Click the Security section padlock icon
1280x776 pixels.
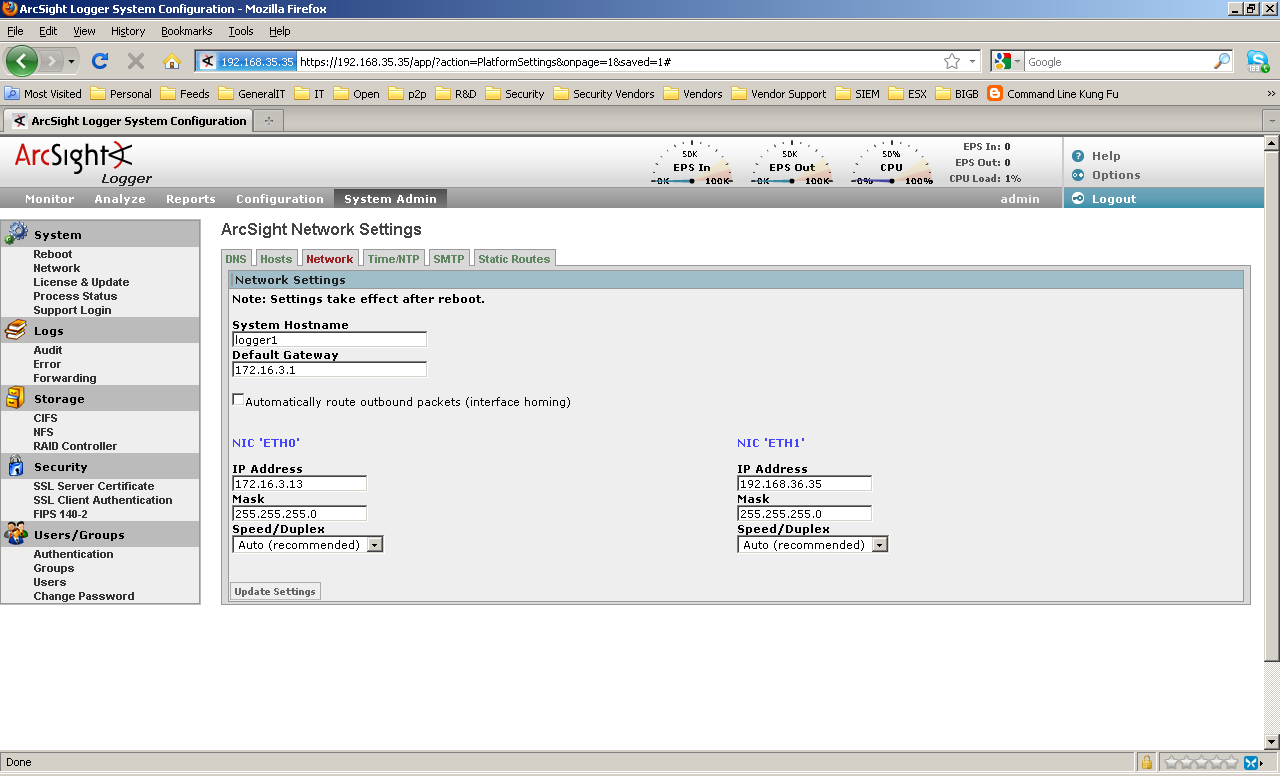tap(16, 466)
